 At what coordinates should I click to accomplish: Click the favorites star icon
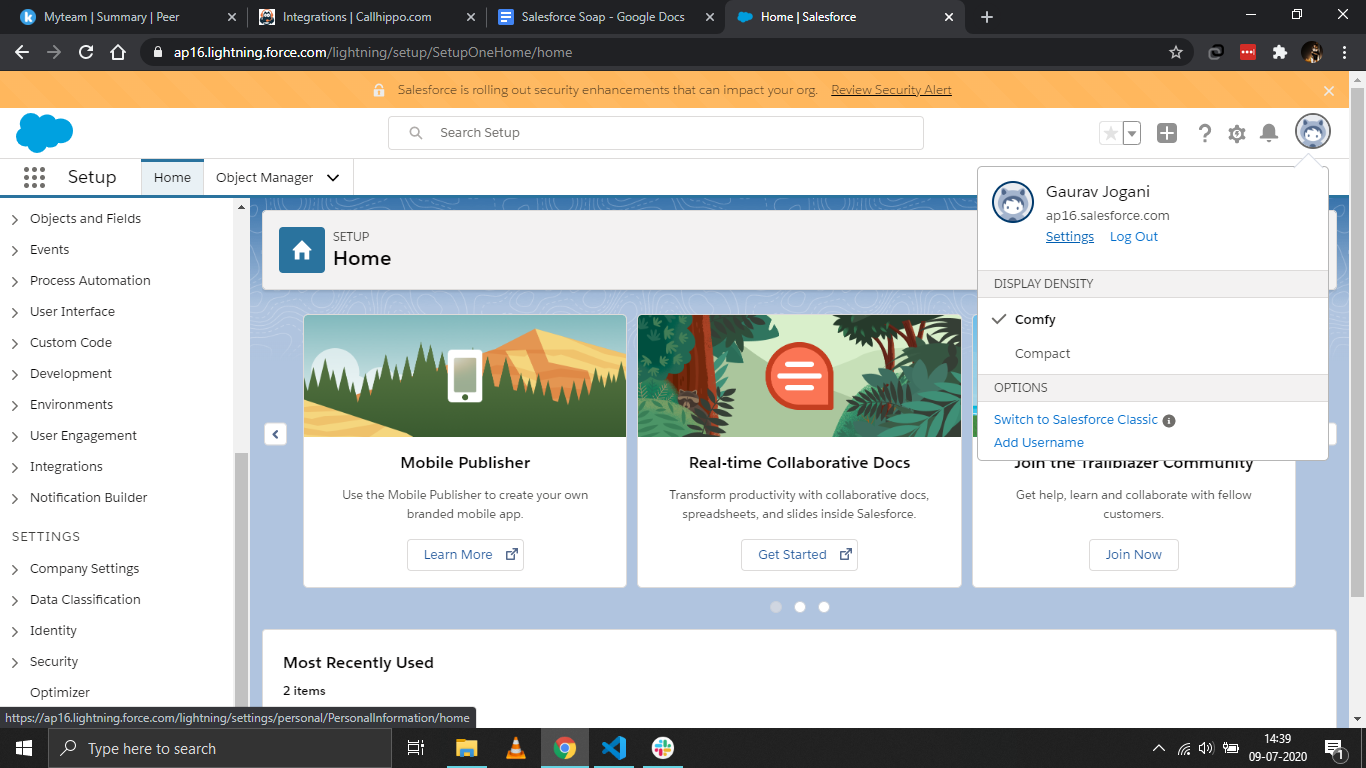[x=1110, y=133]
